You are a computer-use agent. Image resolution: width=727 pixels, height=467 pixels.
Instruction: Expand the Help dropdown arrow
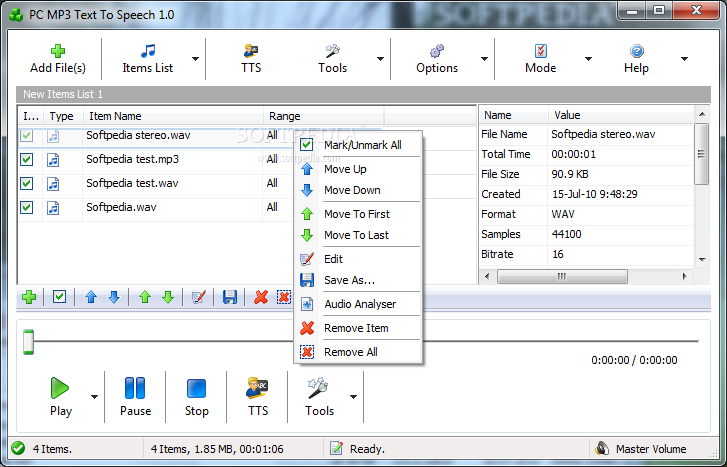[684, 59]
